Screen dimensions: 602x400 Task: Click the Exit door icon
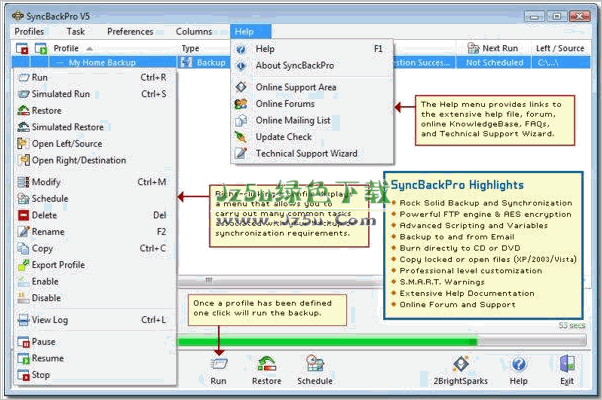coord(567,364)
